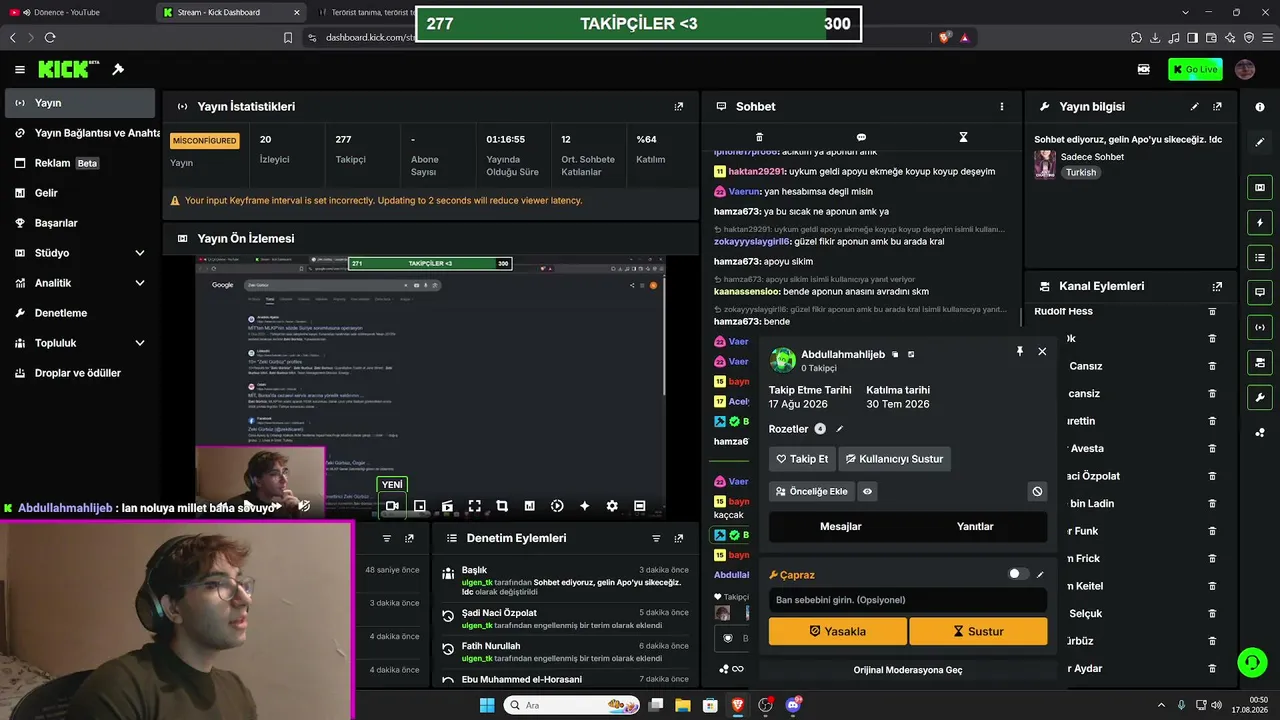Edit stream info with Yayın bilgisi pencil
Screen dimensions: 1280x720
(1194, 106)
